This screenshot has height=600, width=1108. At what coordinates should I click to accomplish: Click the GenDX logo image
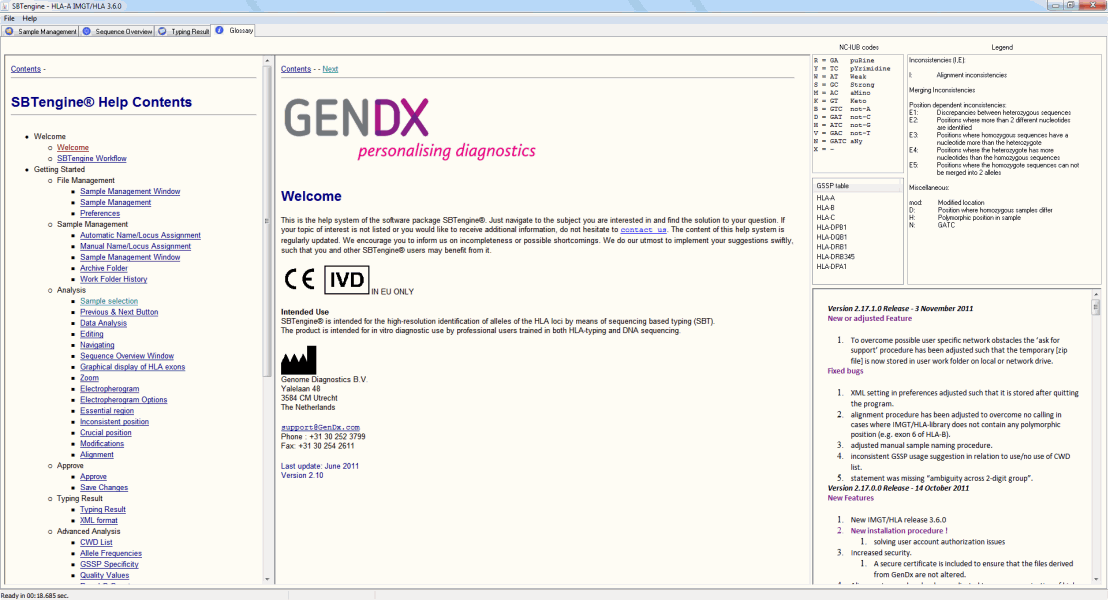coord(410,128)
